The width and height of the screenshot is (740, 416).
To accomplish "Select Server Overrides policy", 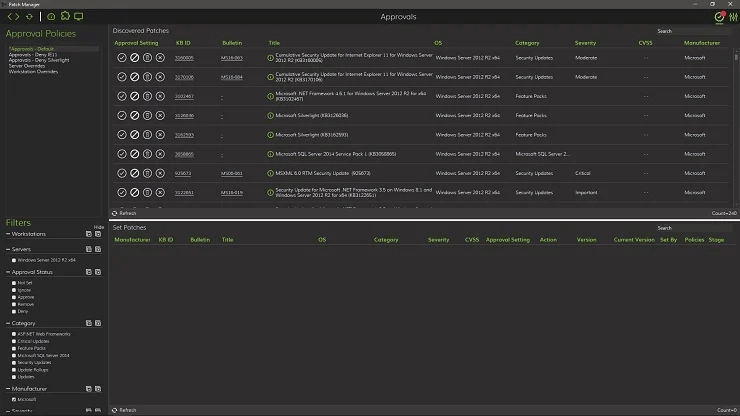I will 27,66.
